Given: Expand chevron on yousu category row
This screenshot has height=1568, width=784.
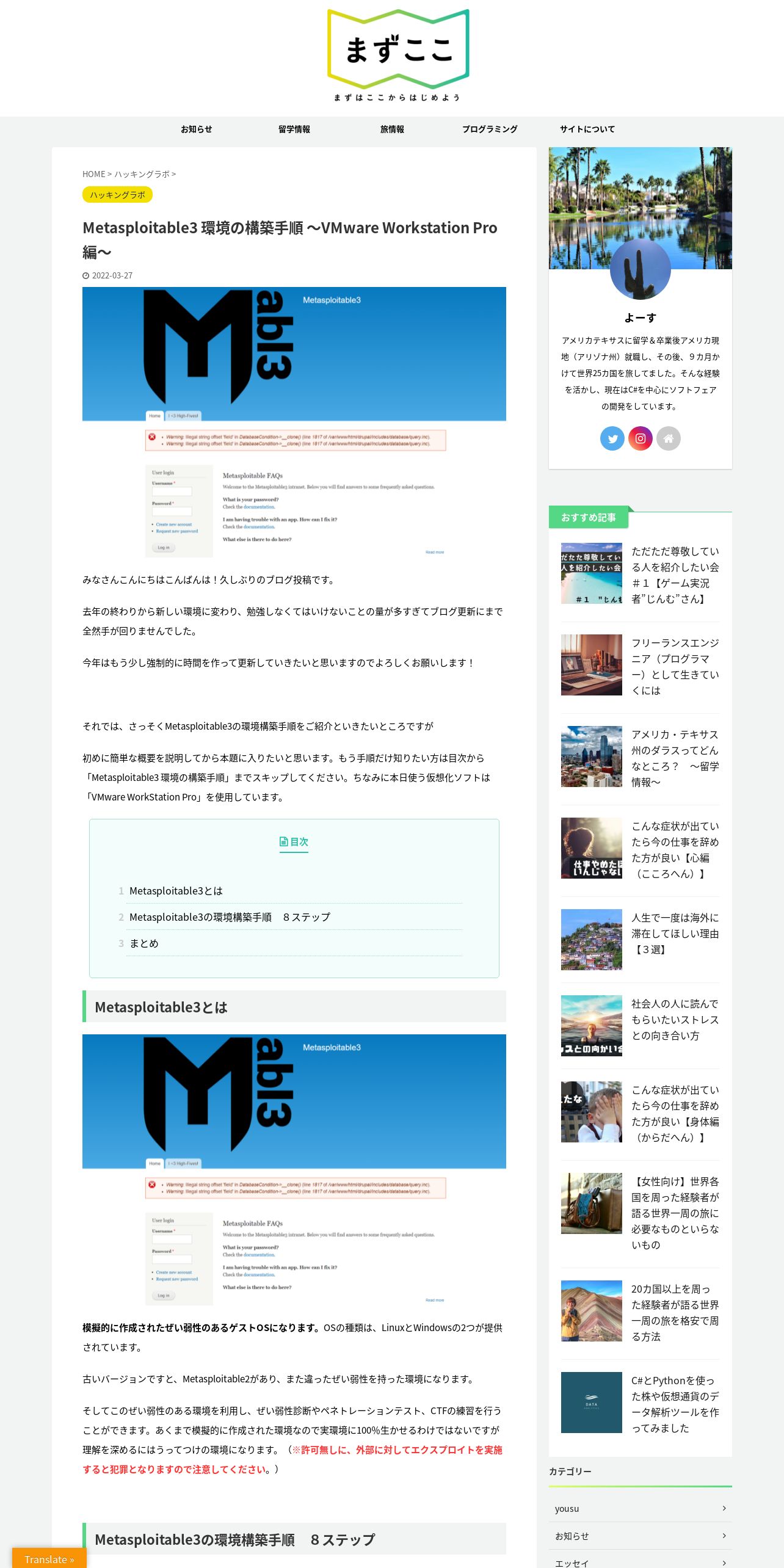Looking at the screenshot, I should (724, 1508).
